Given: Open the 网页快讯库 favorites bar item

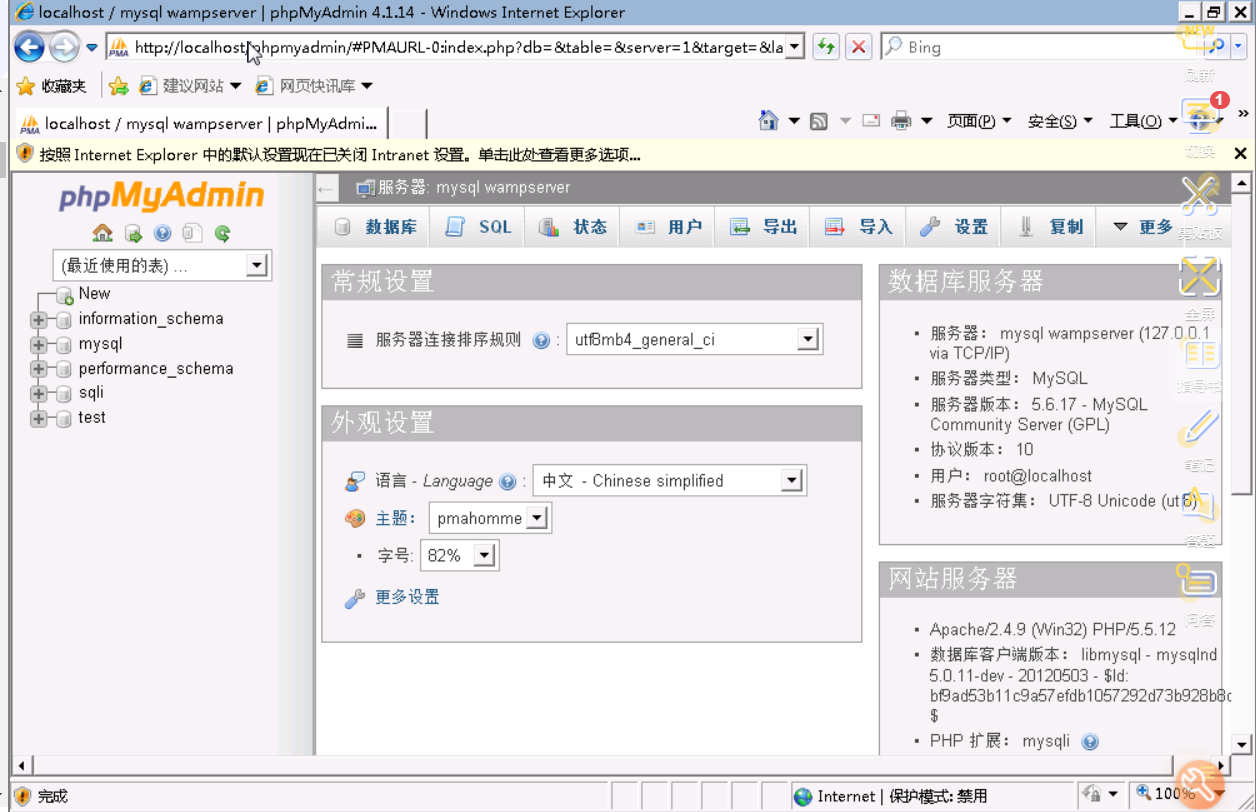Looking at the screenshot, I should 314,86.
